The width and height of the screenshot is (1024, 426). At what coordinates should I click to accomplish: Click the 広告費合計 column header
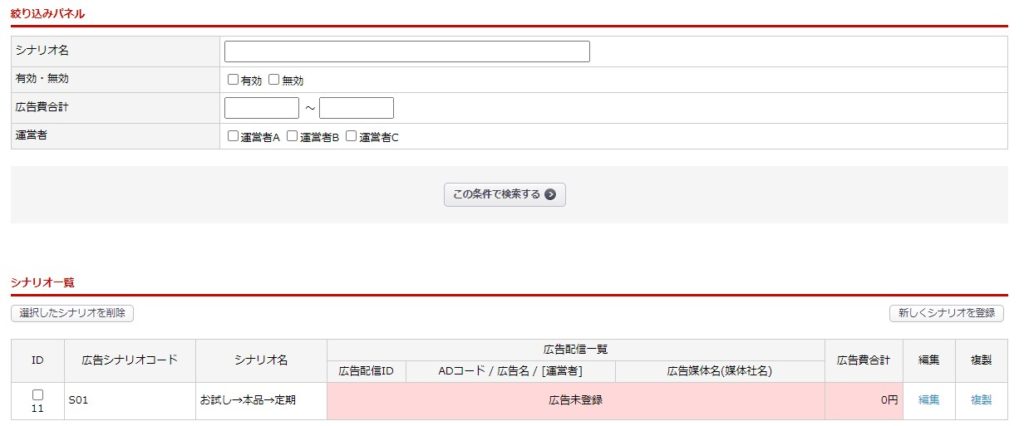(x=864, y=361)
